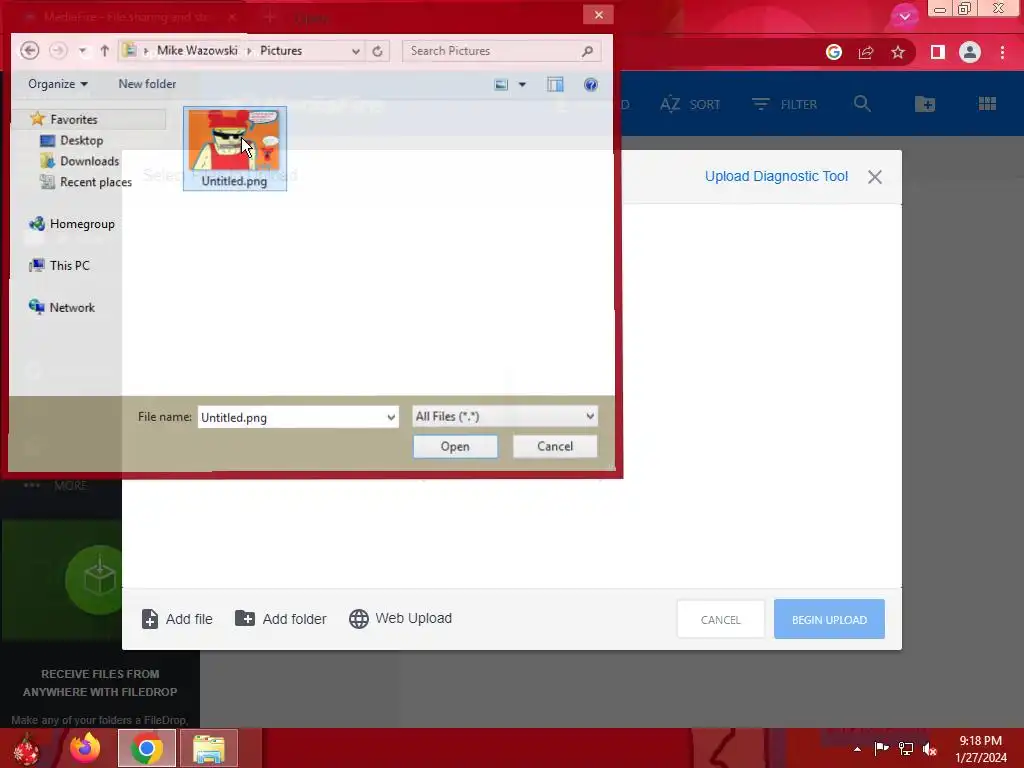Viewport: 1024px width, 768px height.
Task: Go forward in file dialog
Action: (x=58, y=50)
